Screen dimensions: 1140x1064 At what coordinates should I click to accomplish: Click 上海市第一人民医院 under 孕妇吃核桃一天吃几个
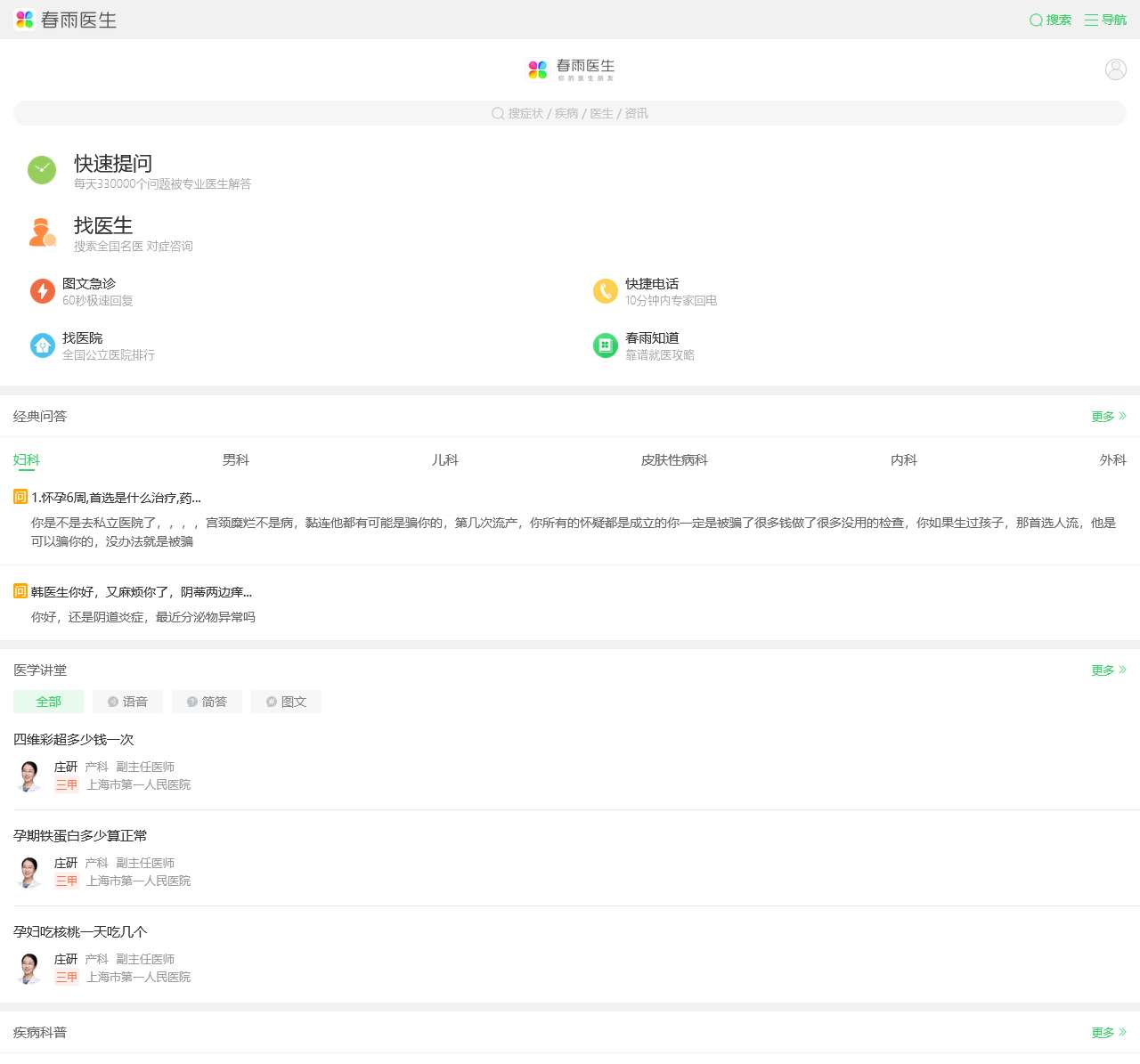(x=139, y=978)
